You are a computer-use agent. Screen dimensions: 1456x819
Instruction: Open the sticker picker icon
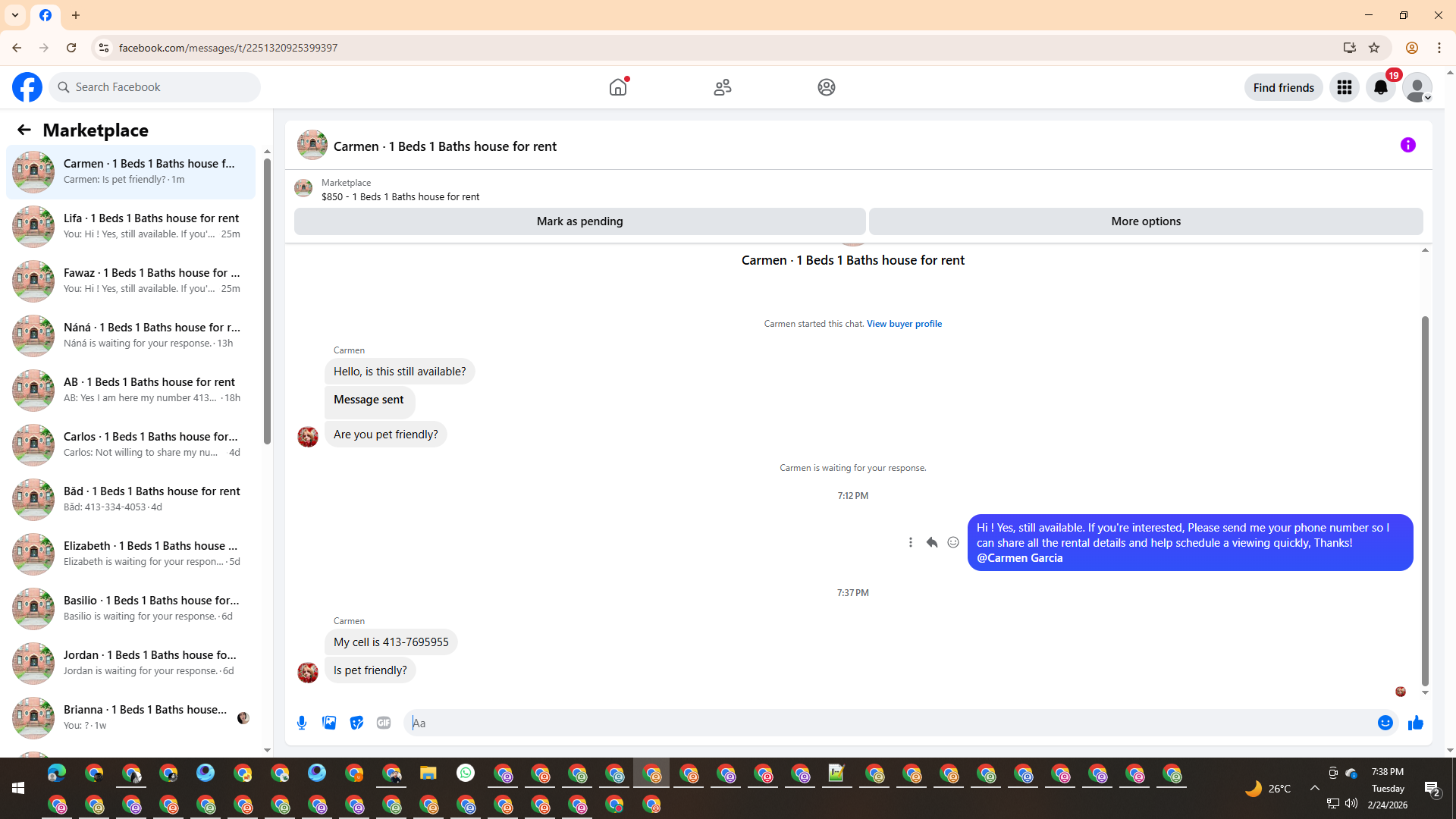[356, 723]
